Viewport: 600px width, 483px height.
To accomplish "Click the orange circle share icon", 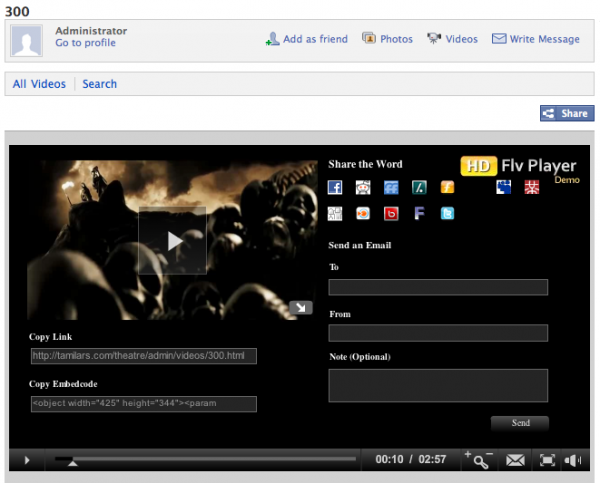I will point(363,214).
